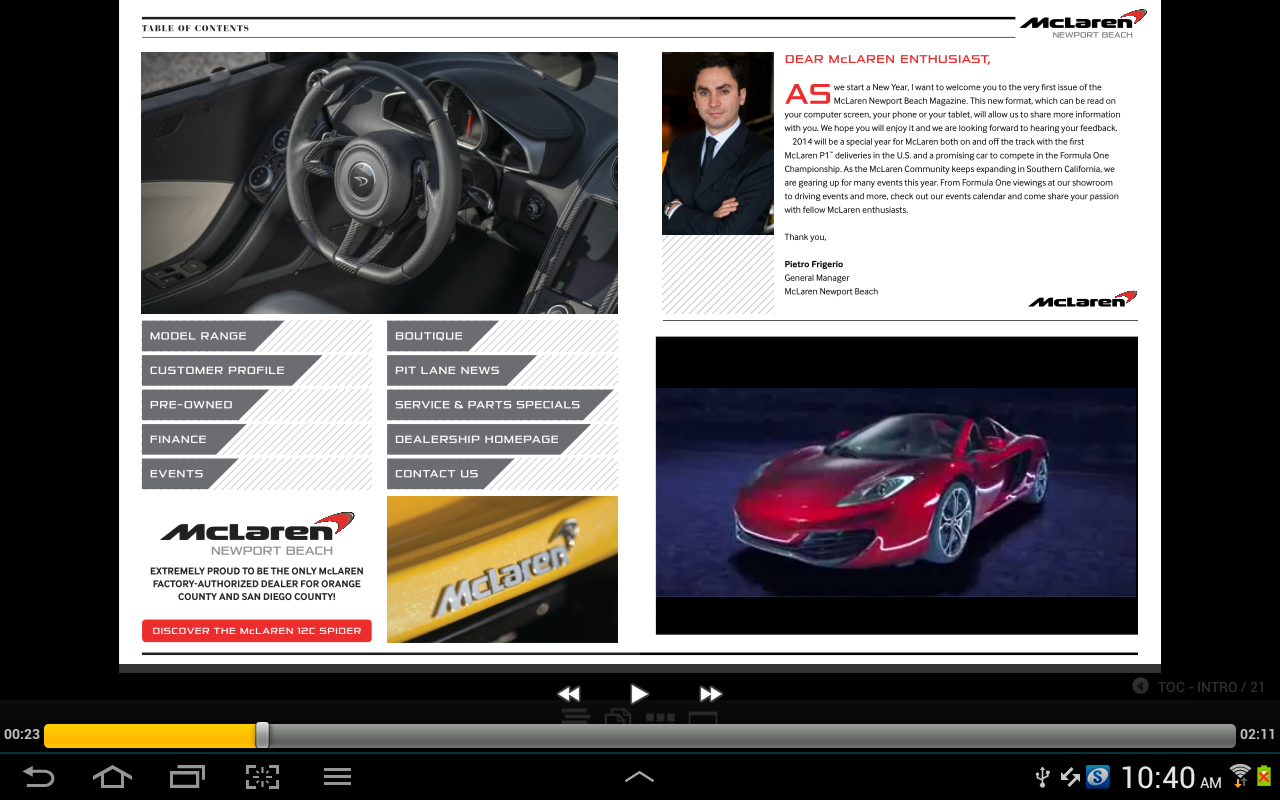Open the CUSTOMER PROFILE section
Screen dimensions: 1280x800
pos(233,370)
